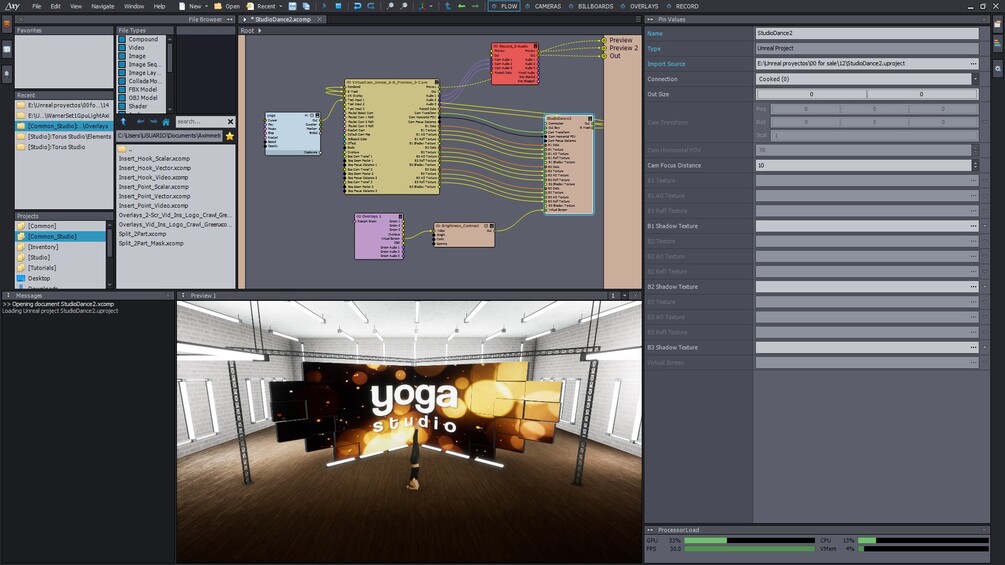The width and height of the screenshot is (1005, 565).
Task: Click the green forward arrow in the main toolbar
Action: pos(475,6)
